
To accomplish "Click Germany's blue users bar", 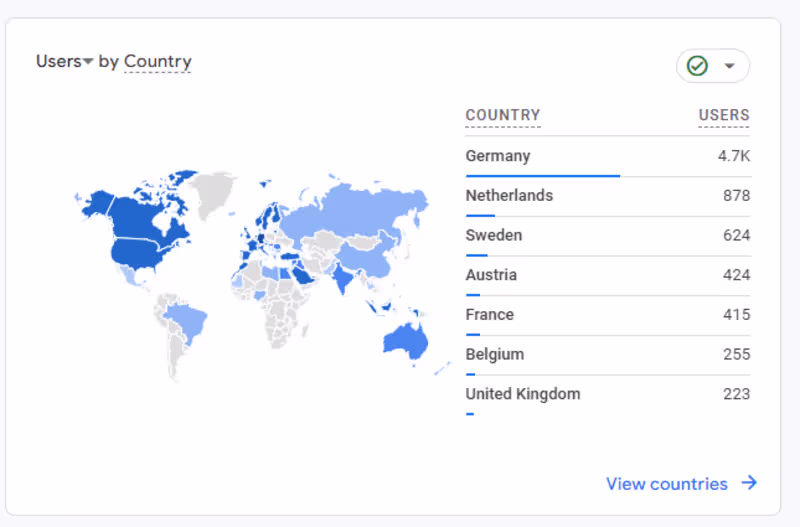I will pos(542,175).
